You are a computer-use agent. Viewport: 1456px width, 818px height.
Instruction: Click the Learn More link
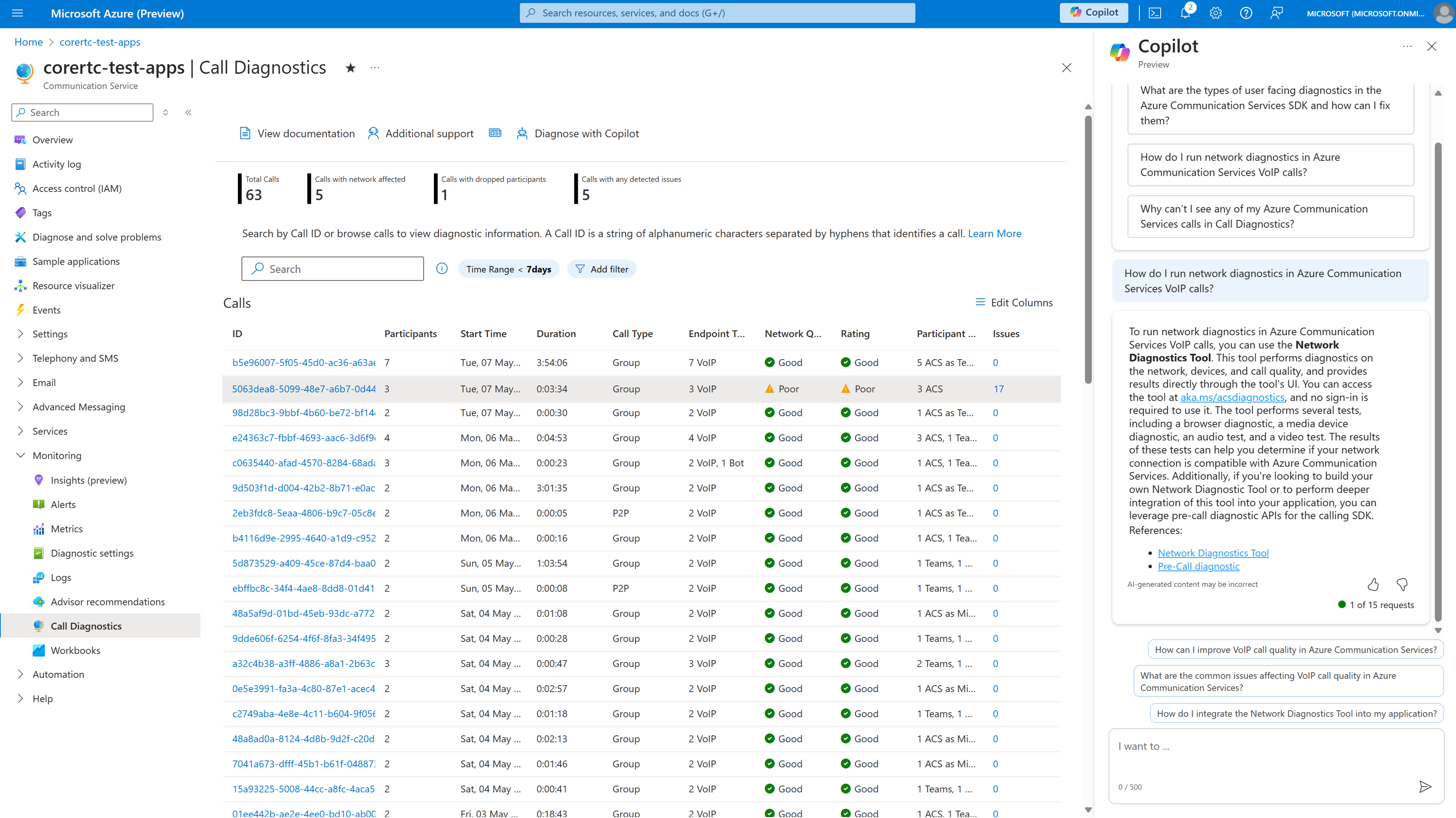[993, 233]
